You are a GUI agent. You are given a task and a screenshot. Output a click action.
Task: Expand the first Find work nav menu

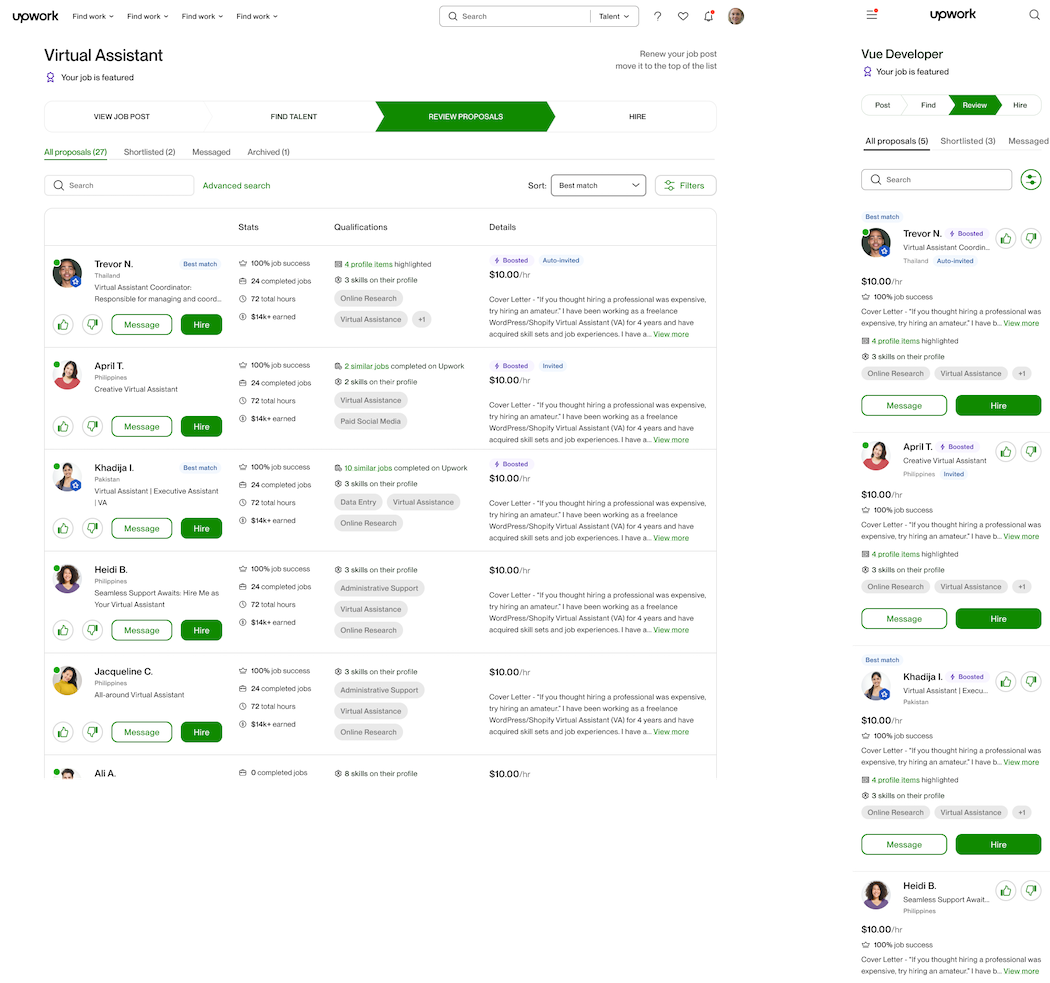tap(93, 16)
